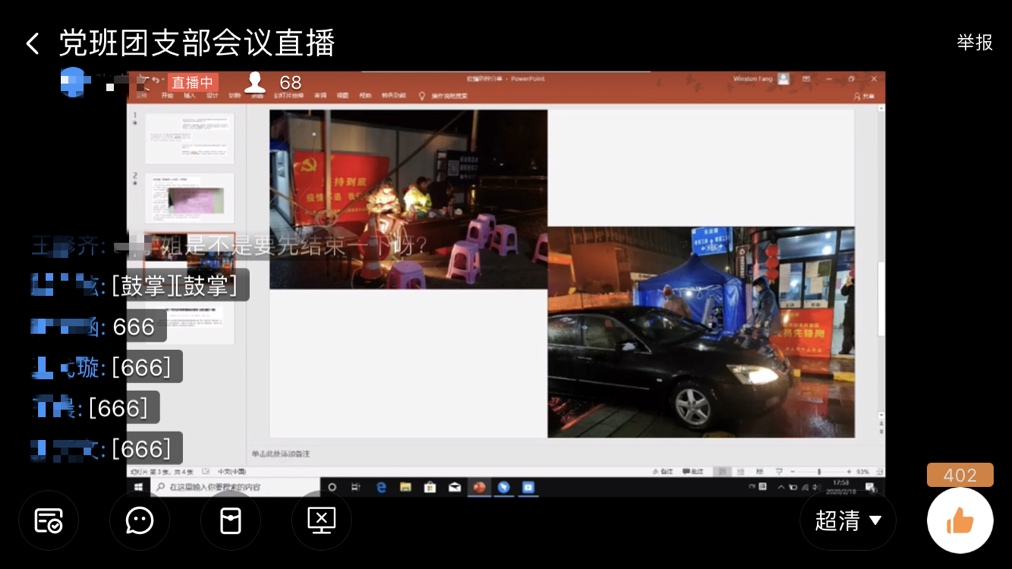Image resolution: width=1012 pixels, height=569 pixels.
Task: Select the 插入 ribbon tab in PowerPoint
Action: pos(189,96)
